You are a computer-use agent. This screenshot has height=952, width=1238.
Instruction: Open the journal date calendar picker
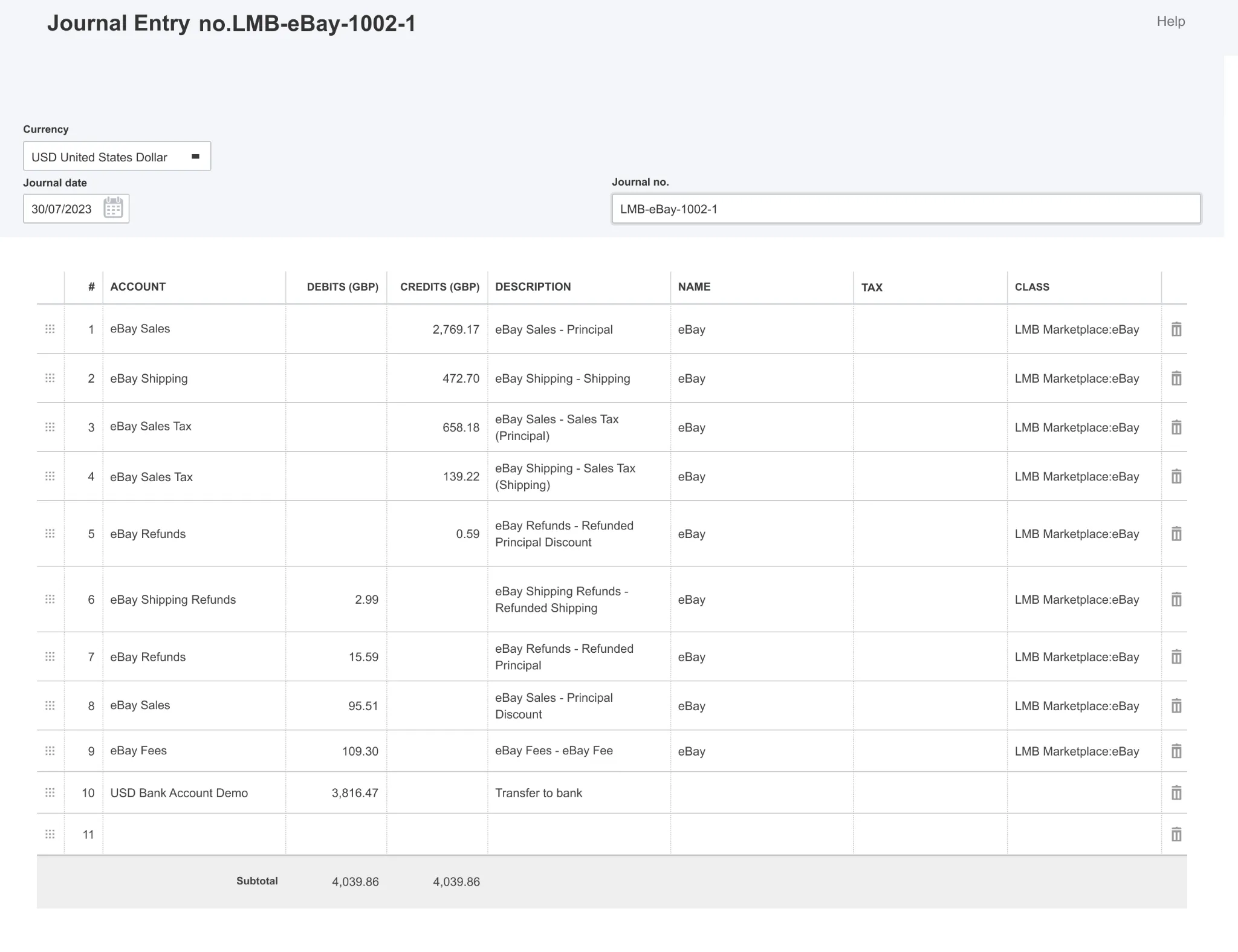(113, 209)
